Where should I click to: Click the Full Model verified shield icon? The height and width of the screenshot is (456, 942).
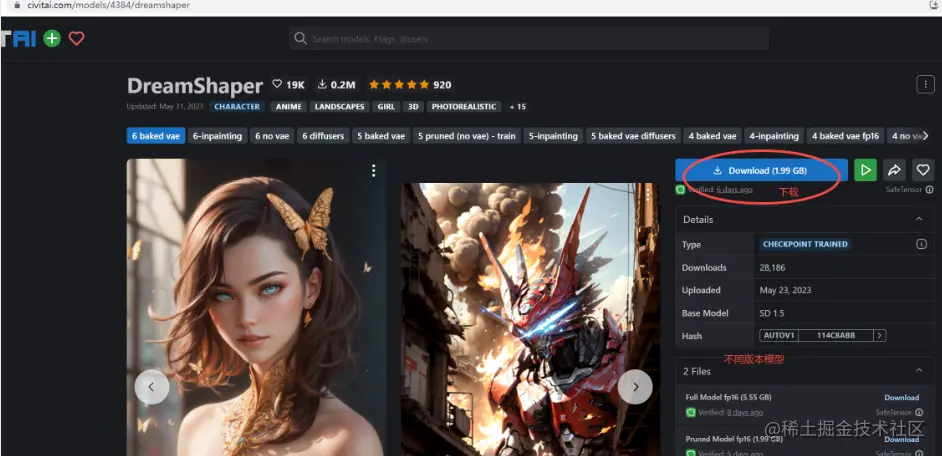691,412
